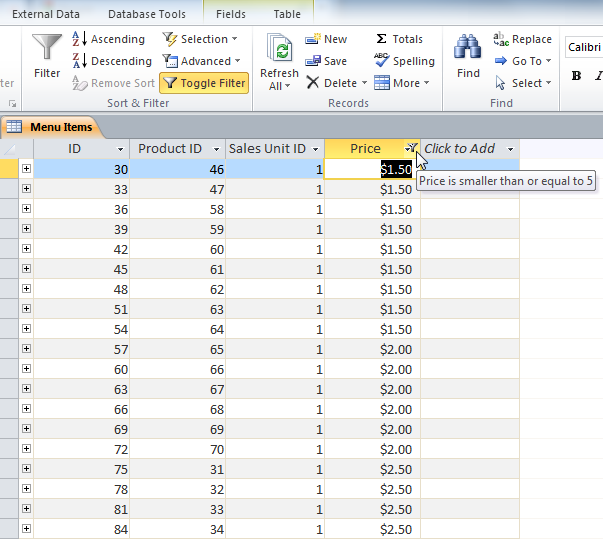Sort records Ascending

(x=109, y=39)
